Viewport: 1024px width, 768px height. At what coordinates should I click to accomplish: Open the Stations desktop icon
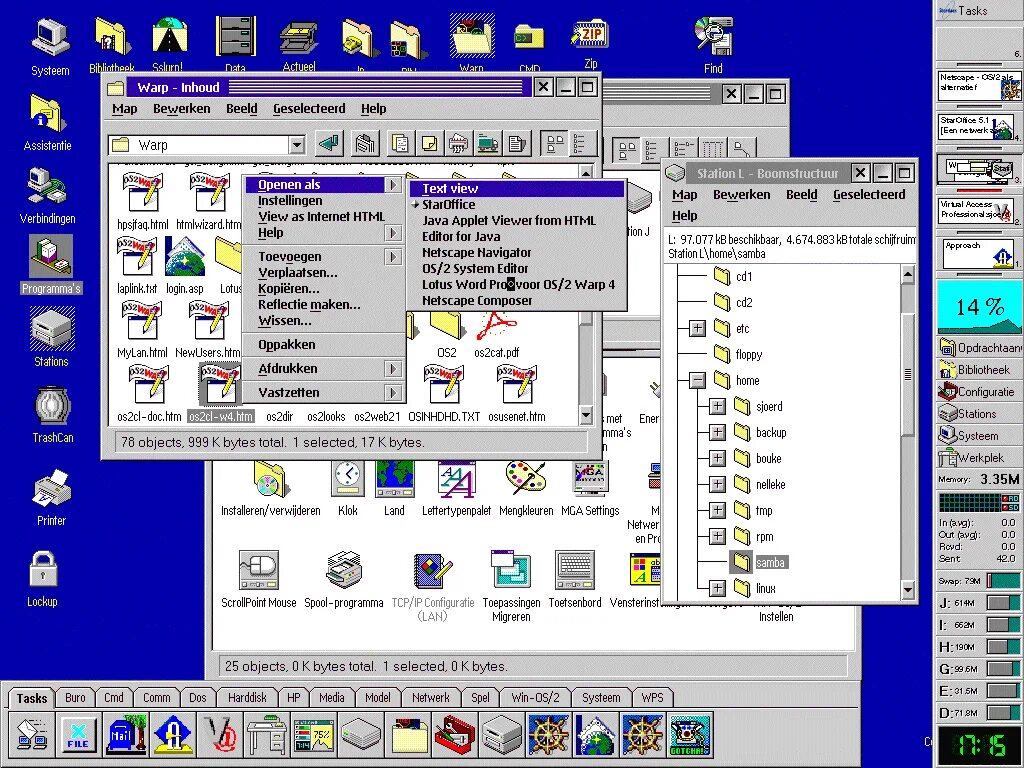(51, 329)
